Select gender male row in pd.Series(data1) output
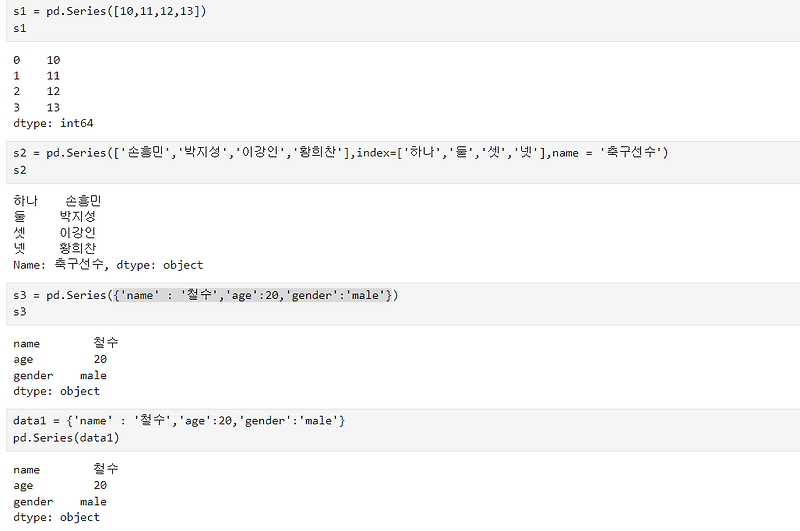The width and height of the screenshot is (800, 531). point(60,501)
